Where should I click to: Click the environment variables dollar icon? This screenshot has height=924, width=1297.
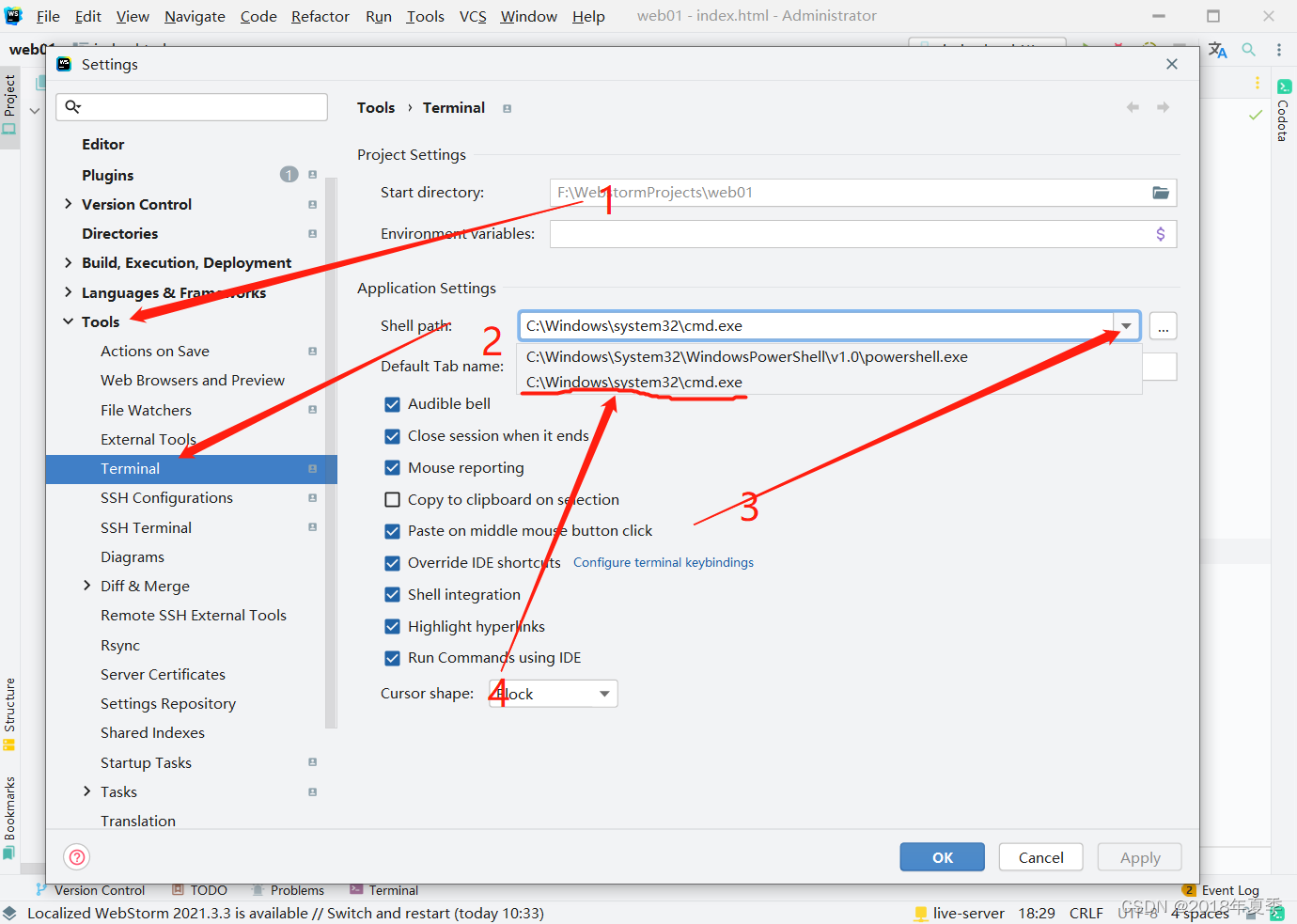[x=1161, y=234]
